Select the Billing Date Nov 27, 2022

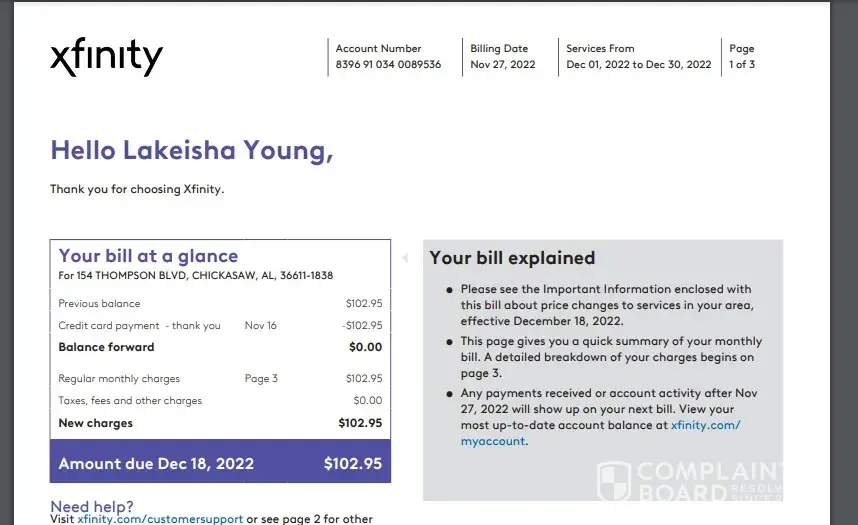click(503, 65)
